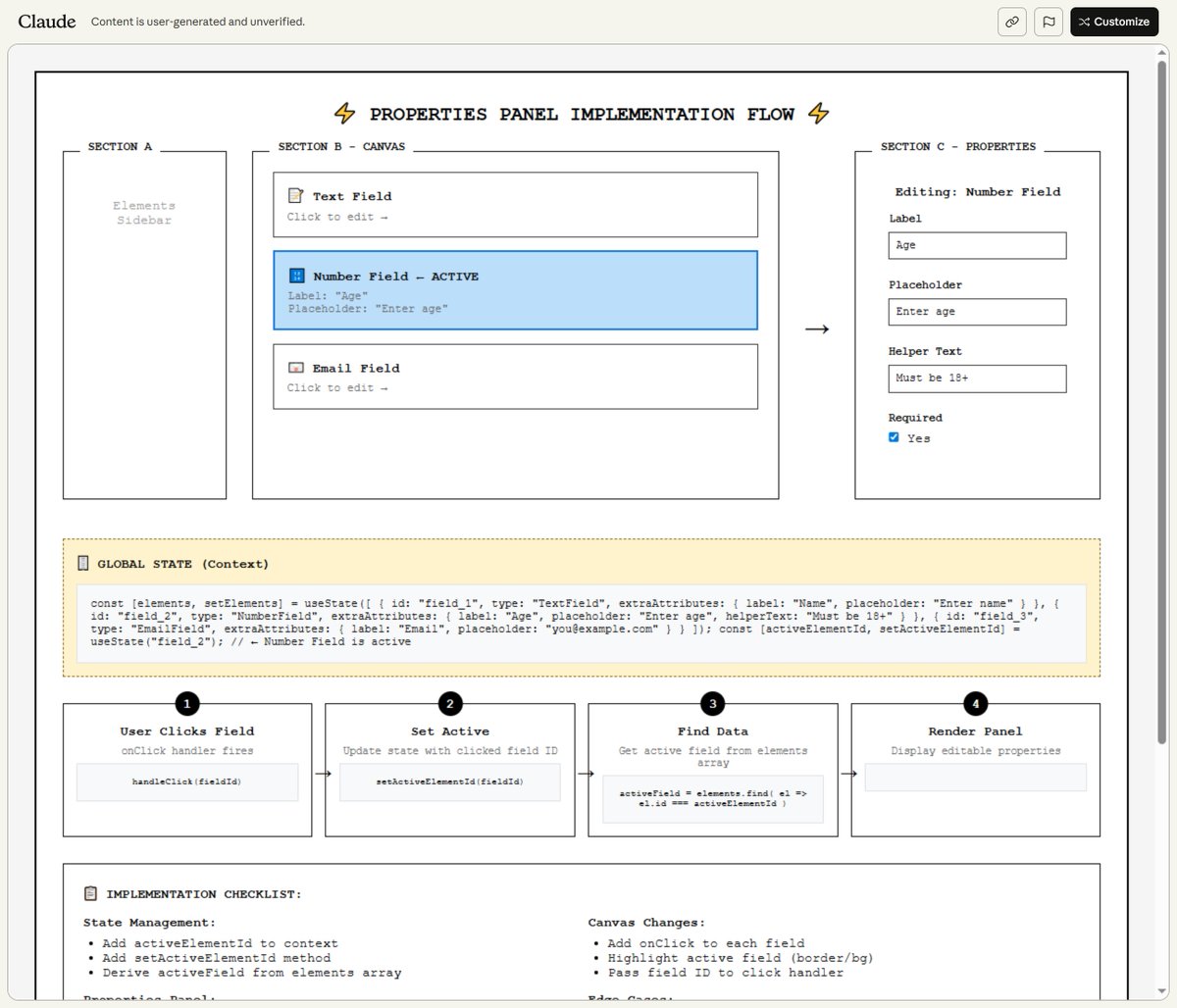
Task: Click onClick handler fires description
Action: click(187, 751)
